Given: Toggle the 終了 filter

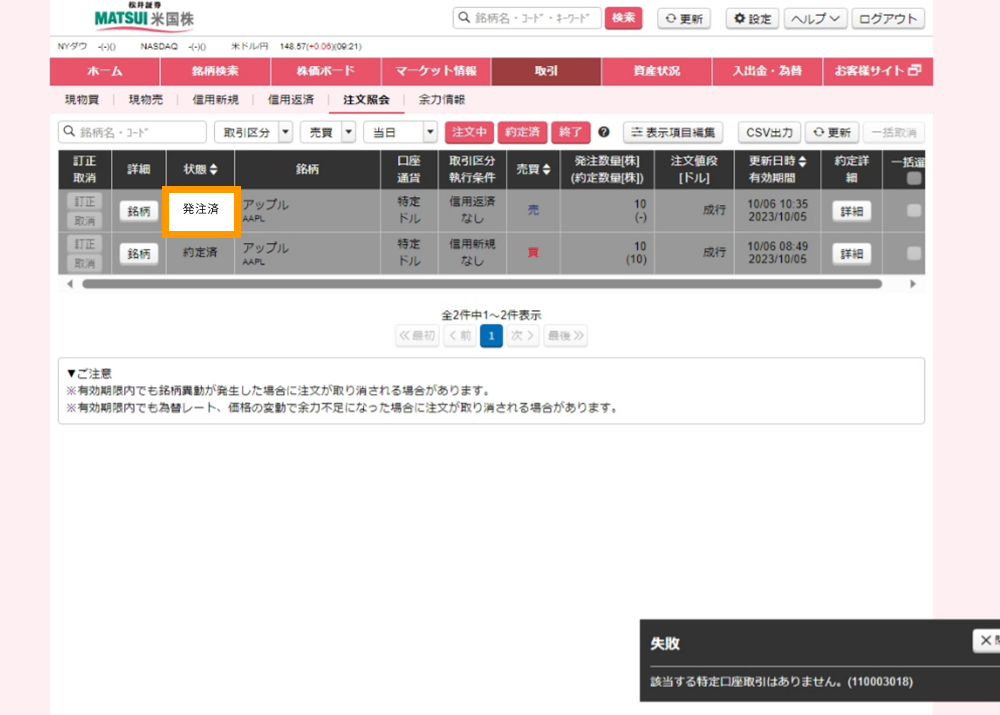Looking at the screenshot, I should tap(570, 132).
